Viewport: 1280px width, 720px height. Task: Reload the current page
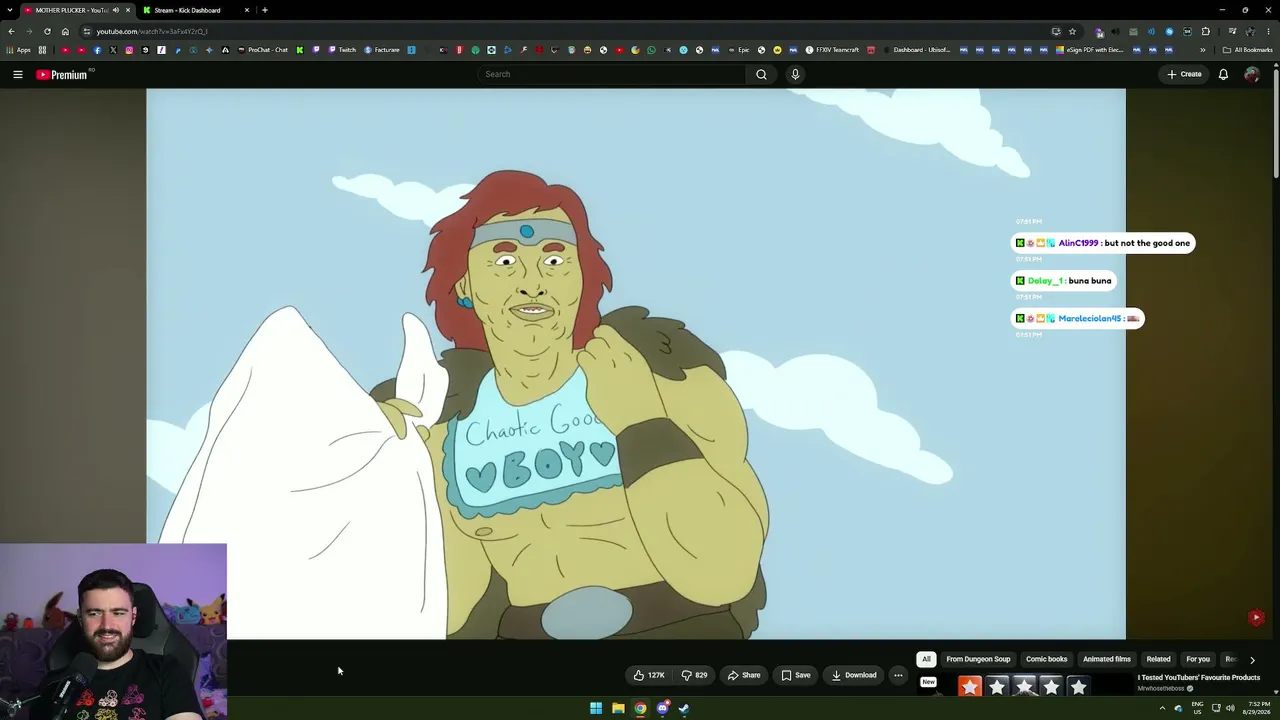coord(47,31)
